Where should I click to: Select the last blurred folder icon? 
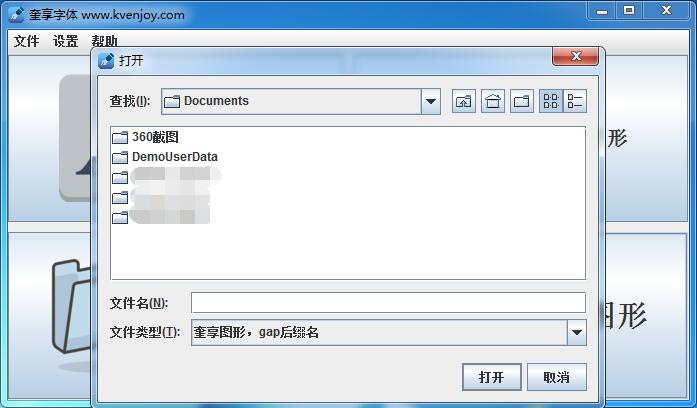(120, 217)
